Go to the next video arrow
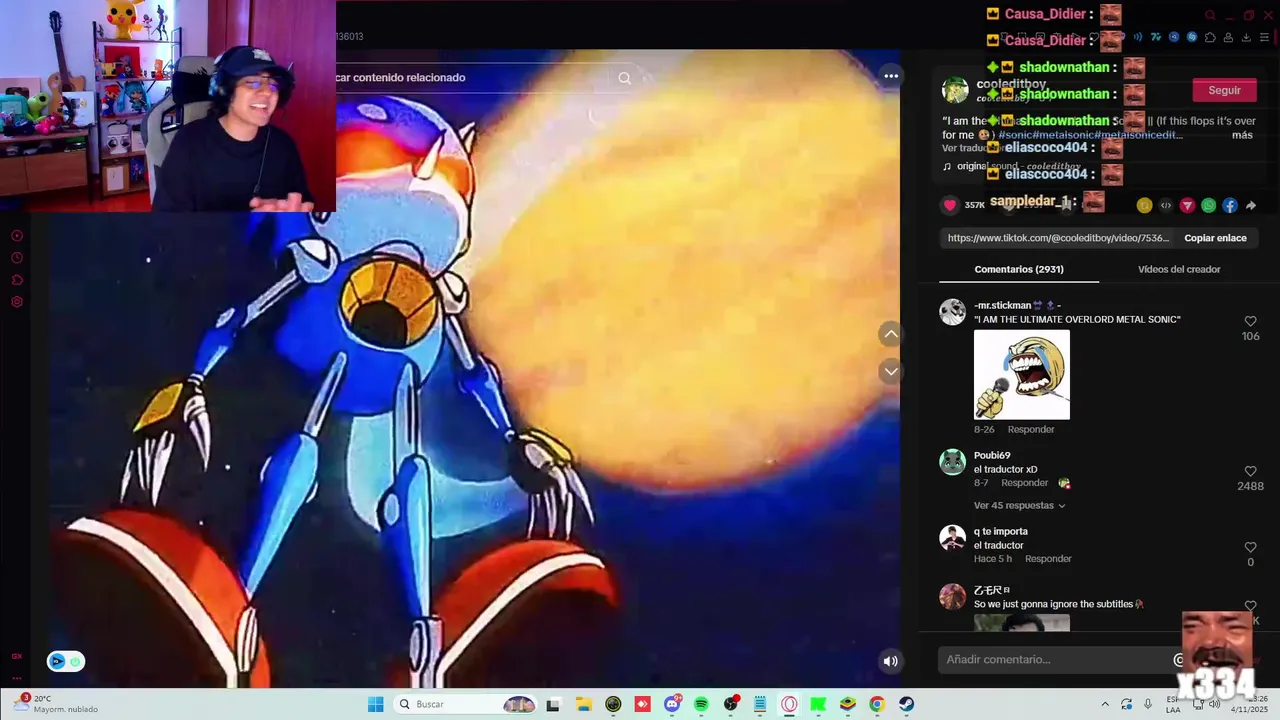 click(x=890, y=372)
